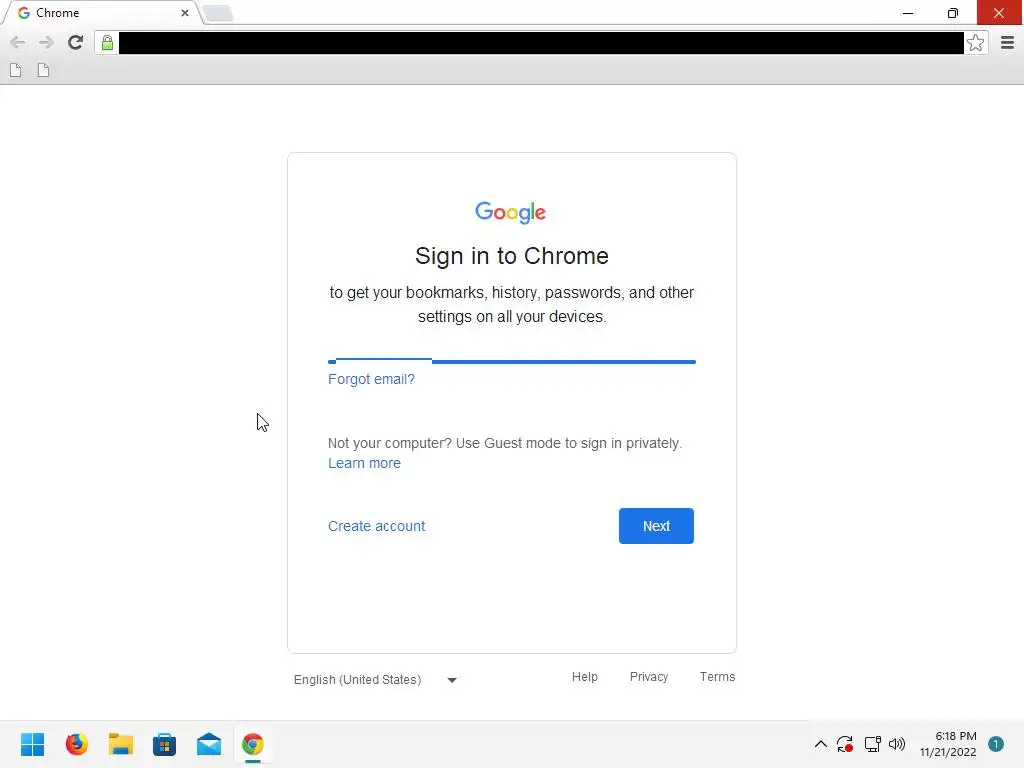This screenshot has height=768, width=1024.
Task: Click the Forgot email? link
Action: (371, 379)
